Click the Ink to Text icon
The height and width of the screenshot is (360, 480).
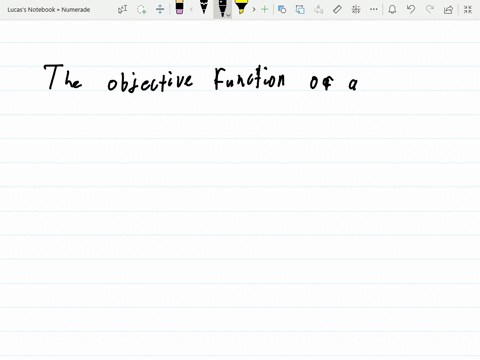[x=319, y=9]
